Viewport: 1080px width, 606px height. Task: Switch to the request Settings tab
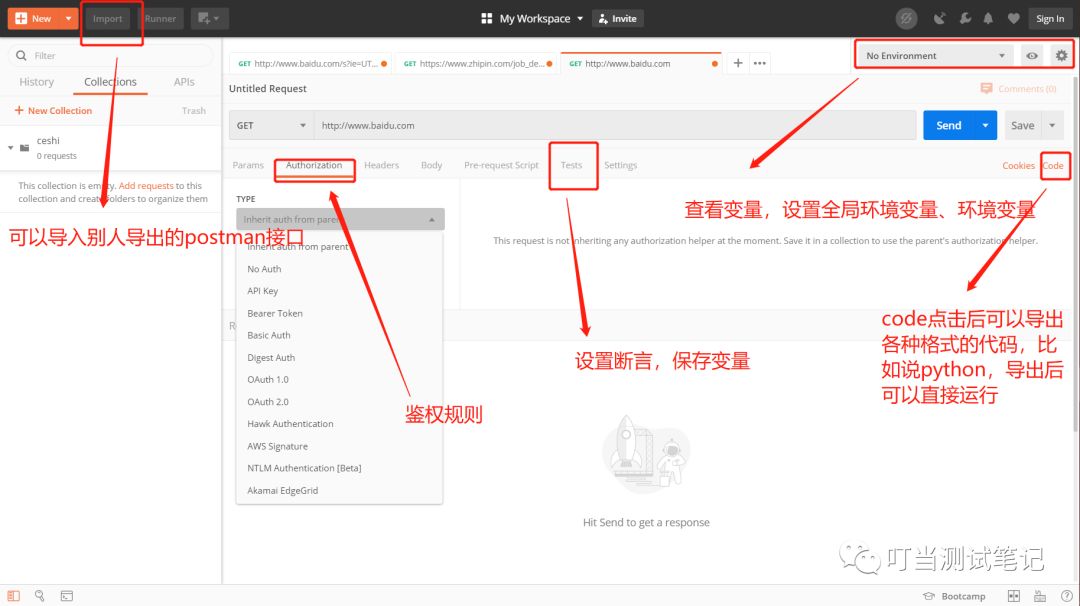(621, 165)
